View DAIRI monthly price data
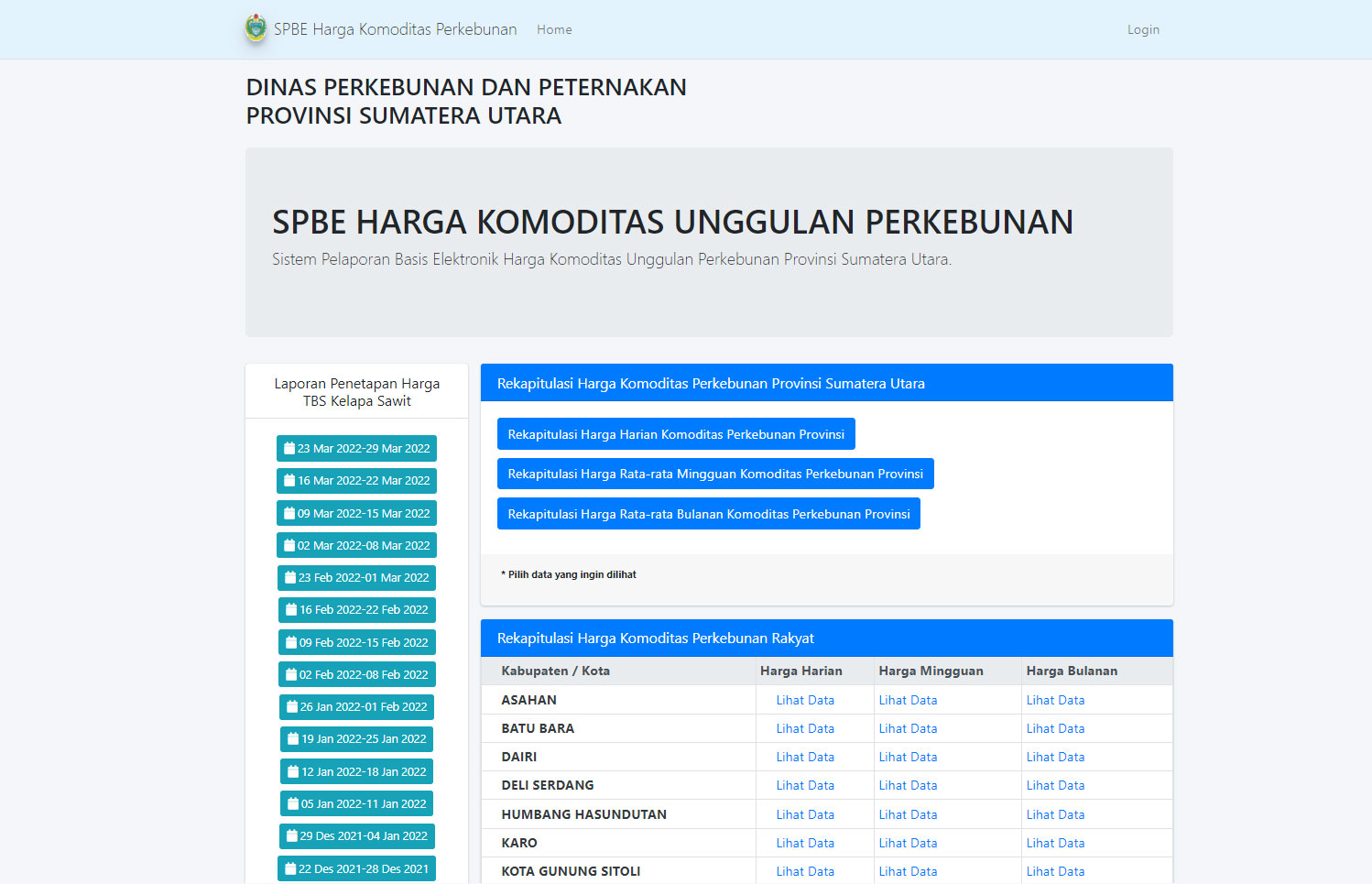The height and width of the screenshot is (884, 1372). 1054,757
